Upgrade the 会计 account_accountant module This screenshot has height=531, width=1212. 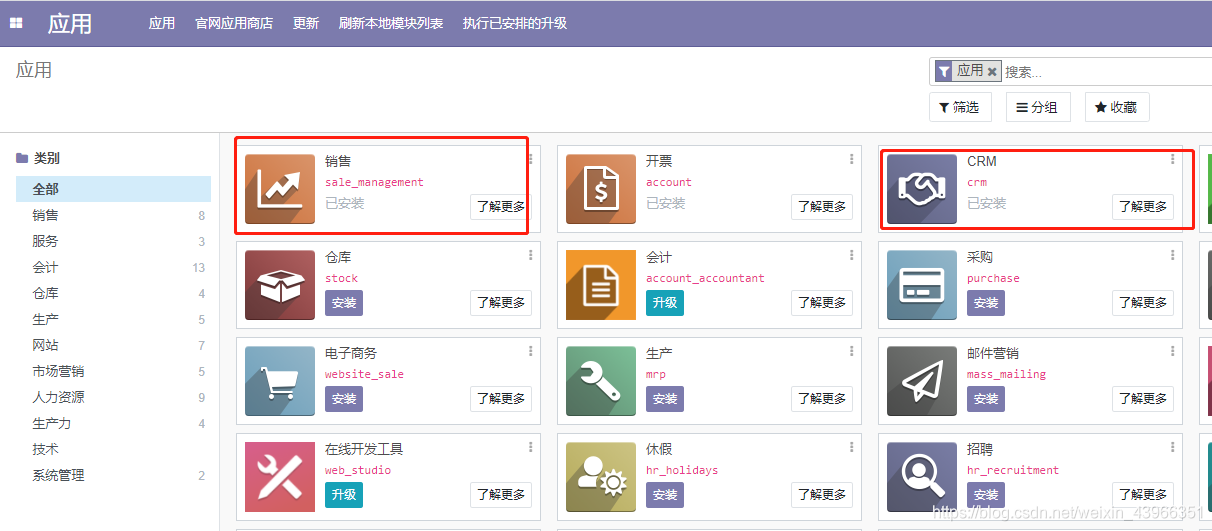665,303
